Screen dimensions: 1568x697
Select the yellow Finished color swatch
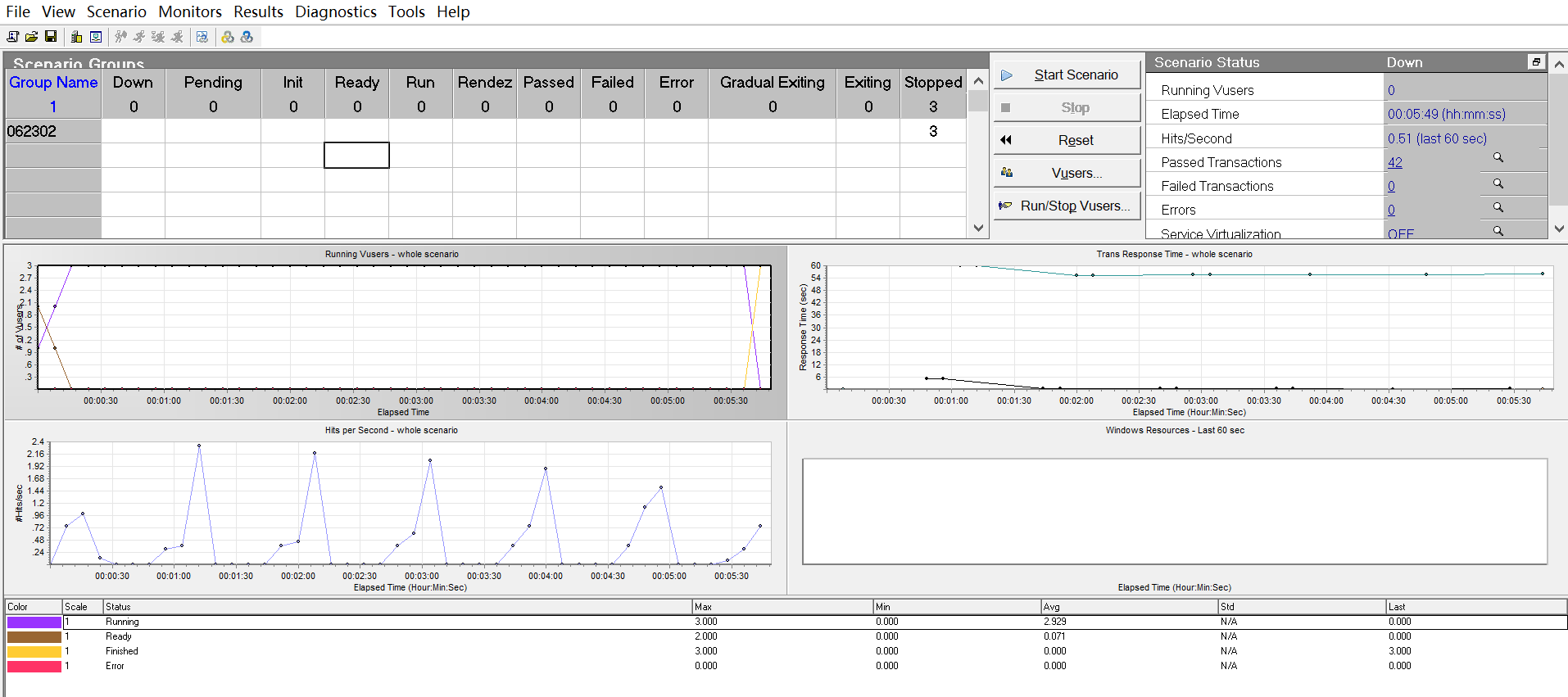pos(34,651)
